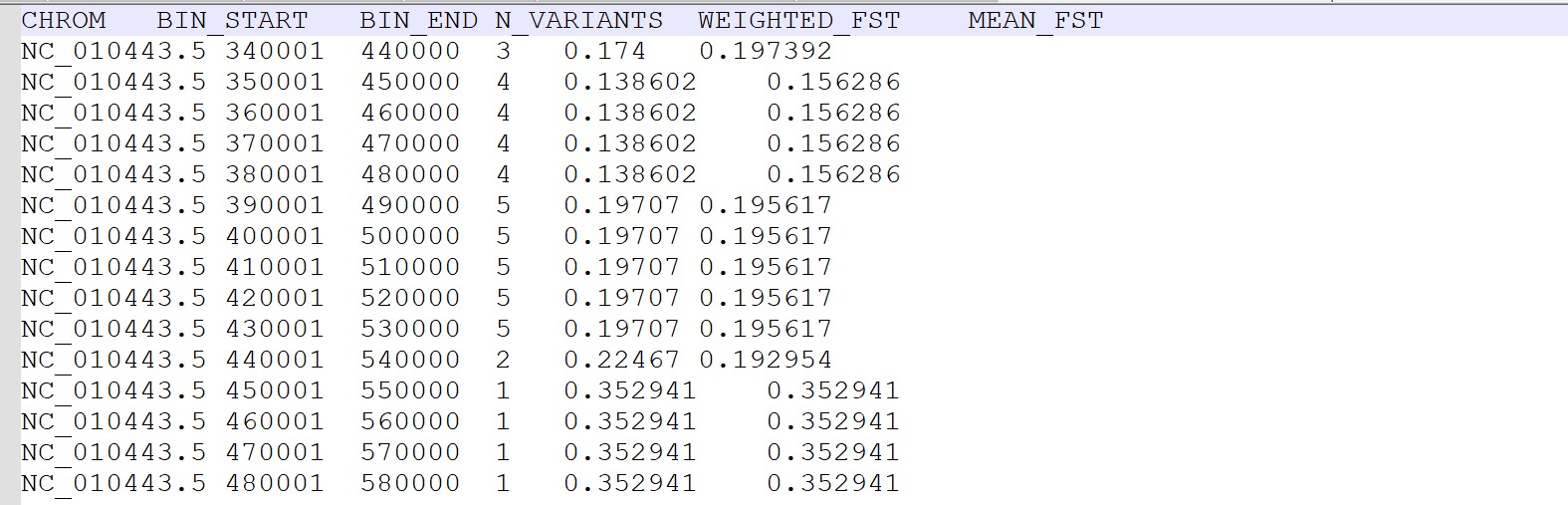Click NC_010443.5 in the 480001 row
Screen dimensions: 1568x505
[113, 483]
